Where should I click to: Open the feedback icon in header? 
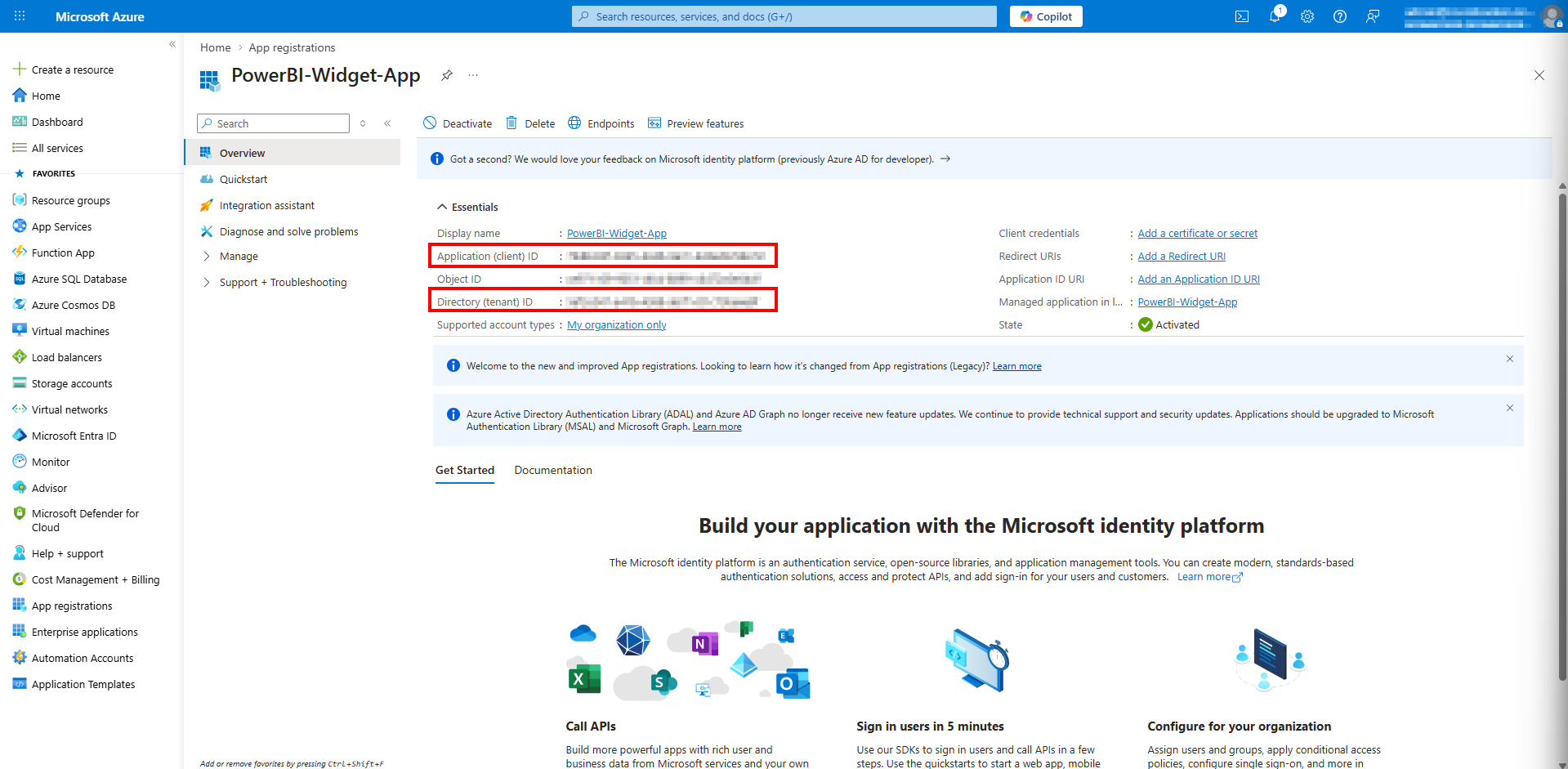(1372, 16)
